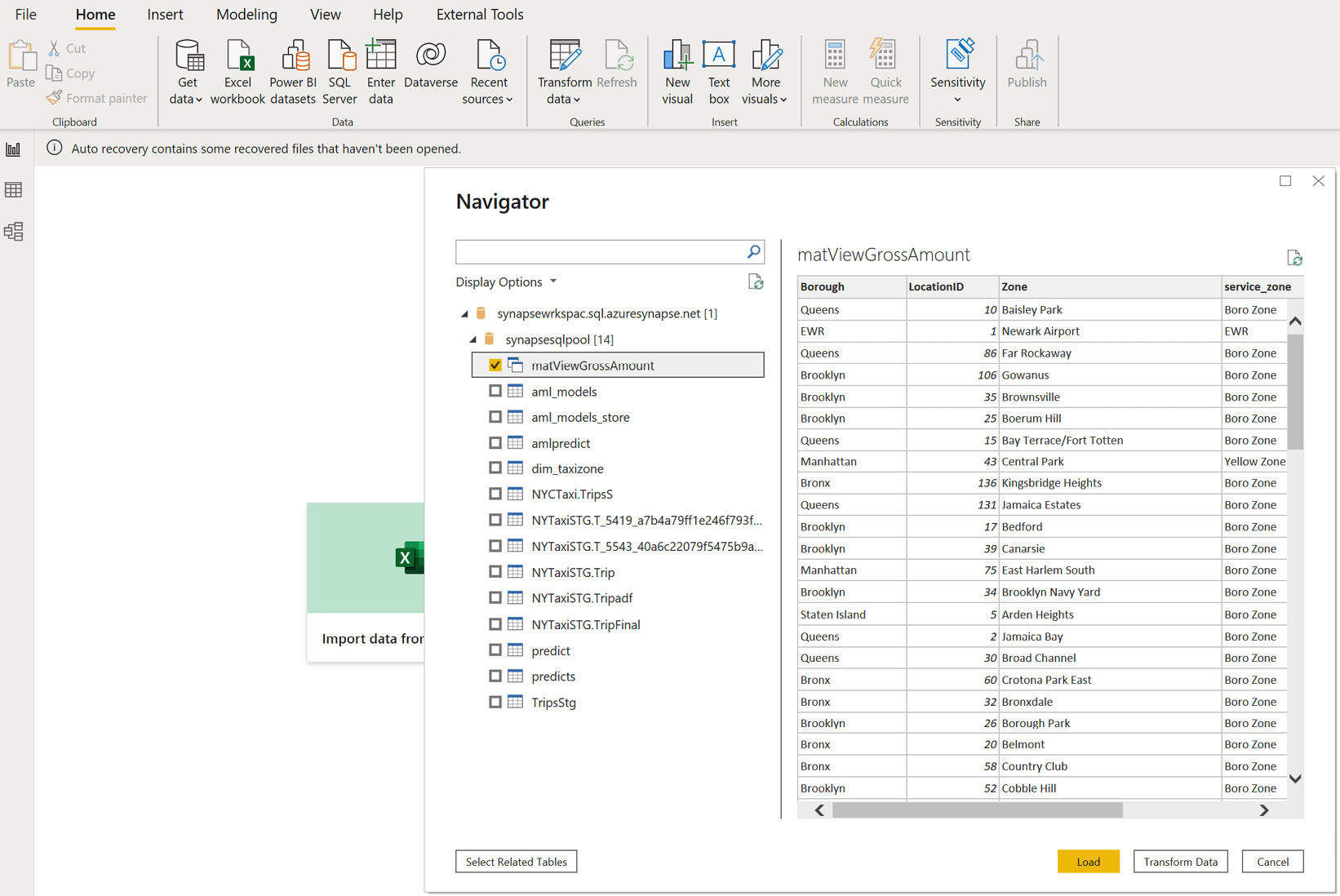Image resolution: width=1340 pixels, height=896 pixels.
Task: Click Cut in Clipboard group
Action: coord(65,49)
